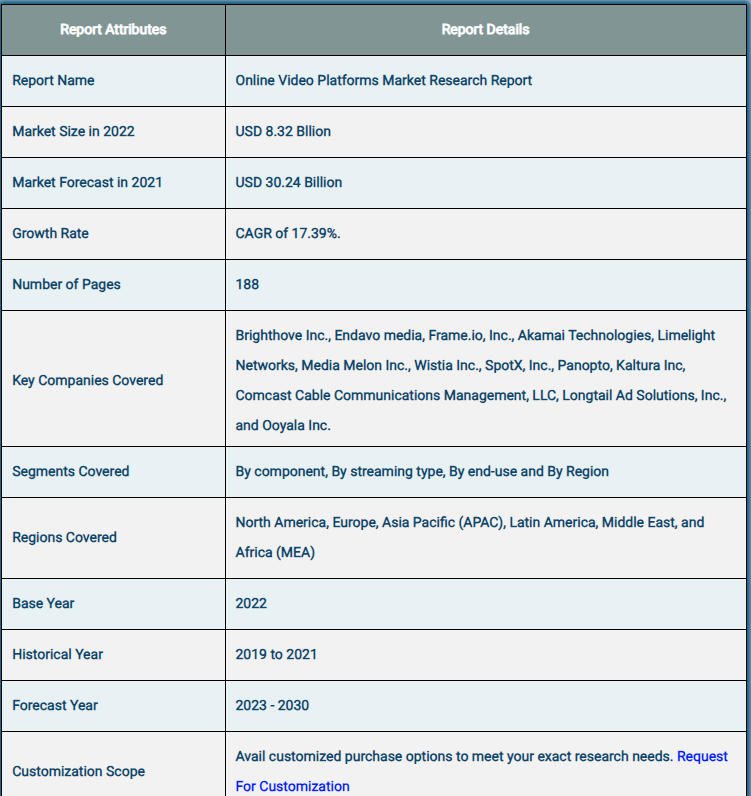The height and width of the screenshot is (796, 751).
Task: Select the Market Size in 2022 label
Action: point(74,131)
